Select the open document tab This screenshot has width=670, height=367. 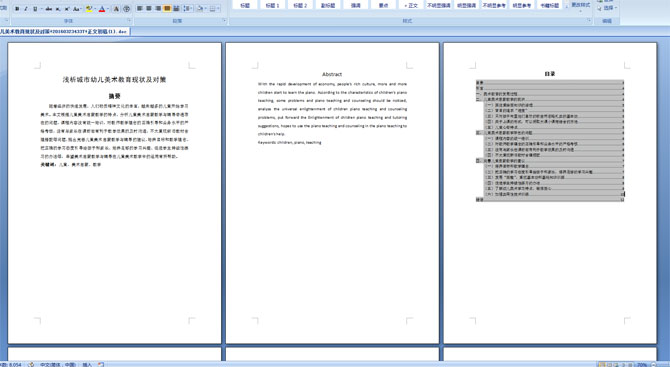pyautogui.click(x=65, y=31)
